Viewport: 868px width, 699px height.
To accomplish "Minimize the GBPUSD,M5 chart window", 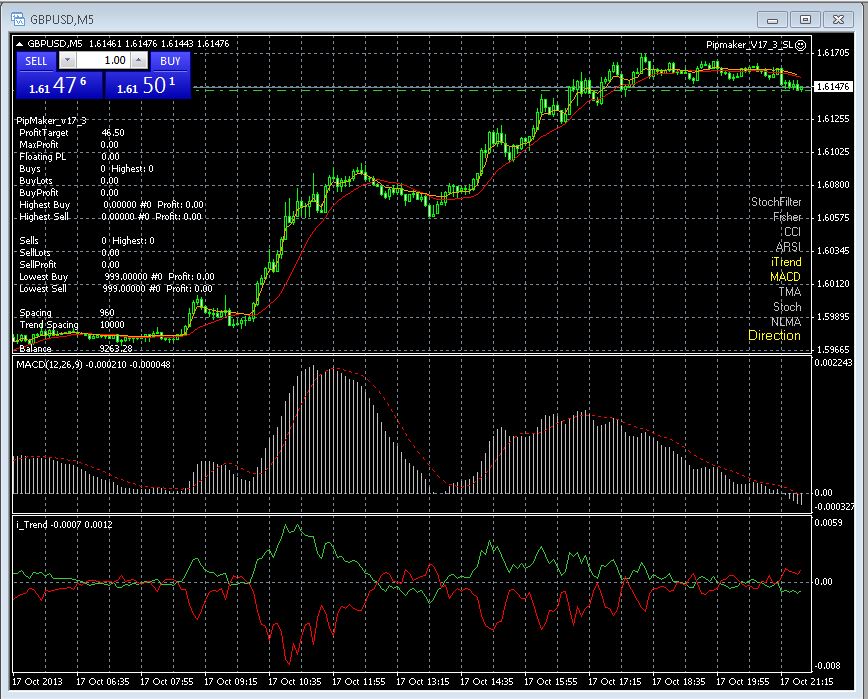I will (x=772, y=19).
